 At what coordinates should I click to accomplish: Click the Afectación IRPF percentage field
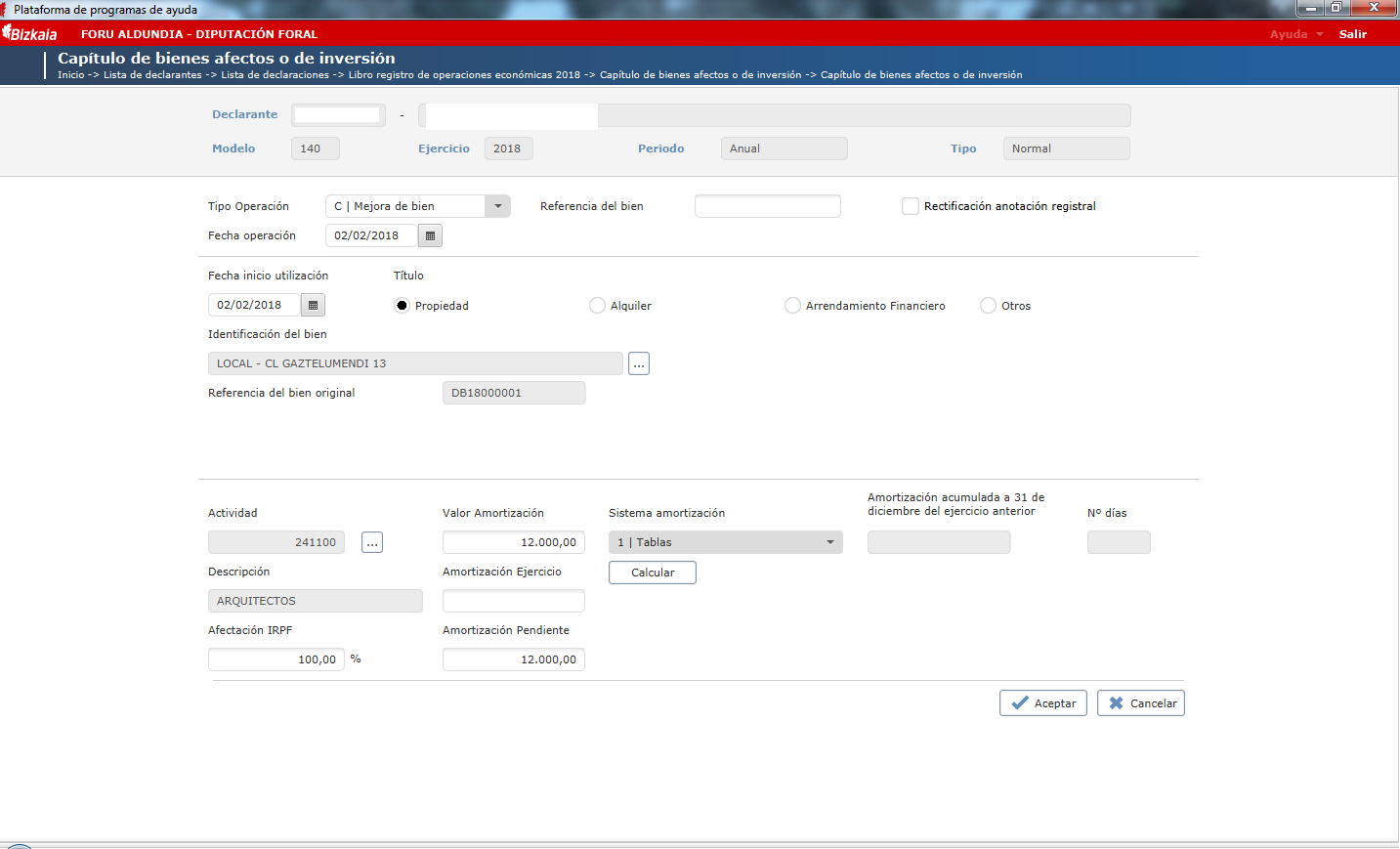click(276, 659)
